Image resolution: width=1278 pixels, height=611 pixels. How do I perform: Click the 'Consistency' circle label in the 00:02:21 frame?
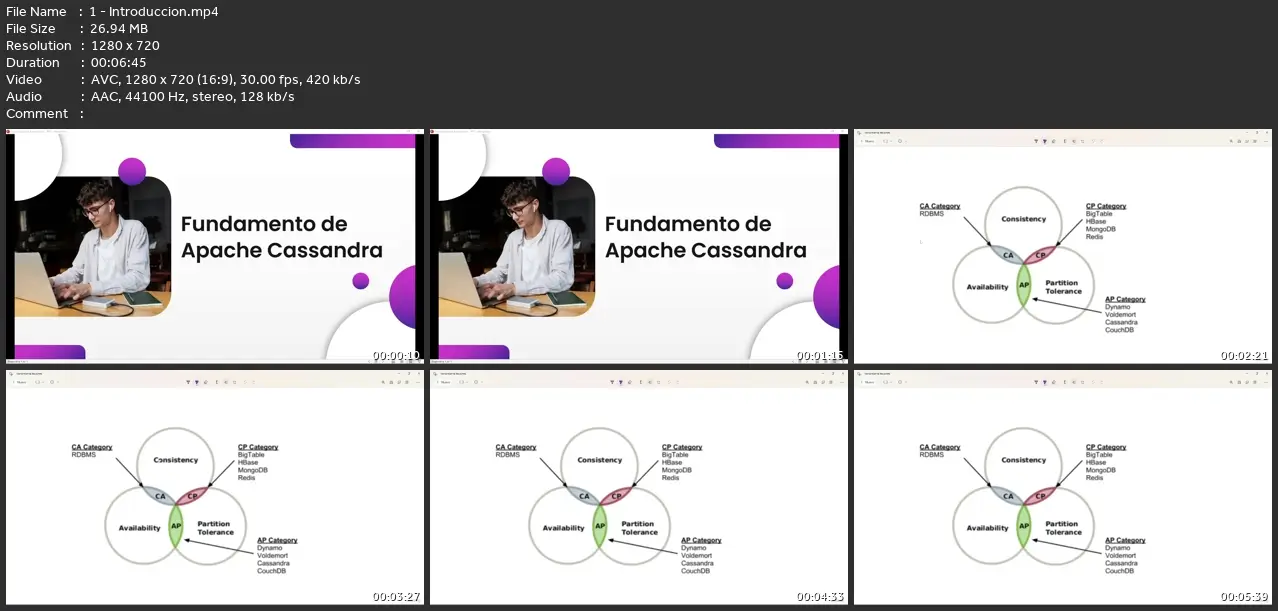[1023, 219]
